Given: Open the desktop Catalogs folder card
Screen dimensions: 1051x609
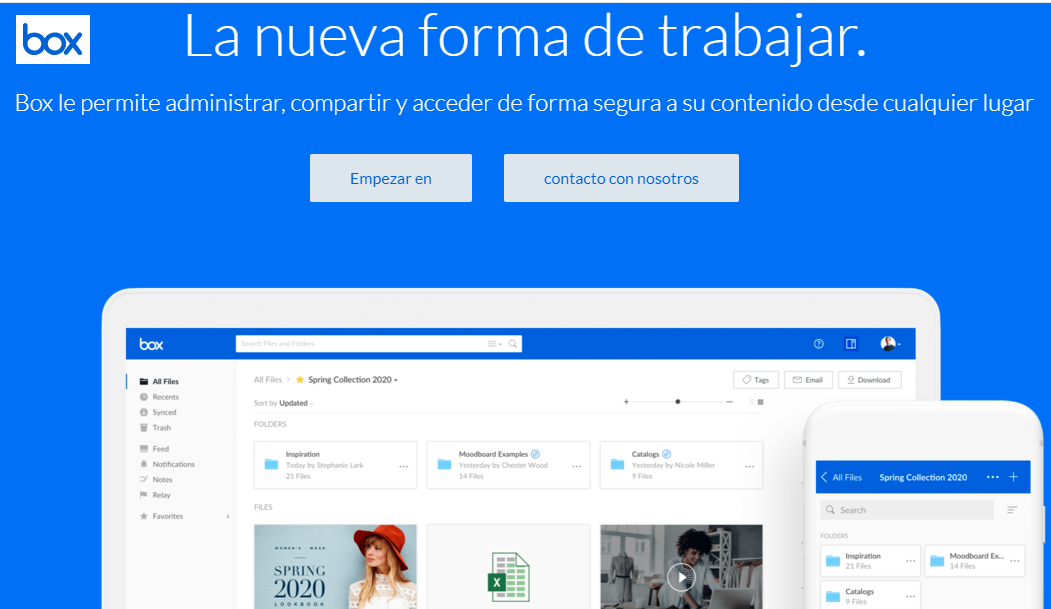Looking at the screenshot, I should (681, 465).
